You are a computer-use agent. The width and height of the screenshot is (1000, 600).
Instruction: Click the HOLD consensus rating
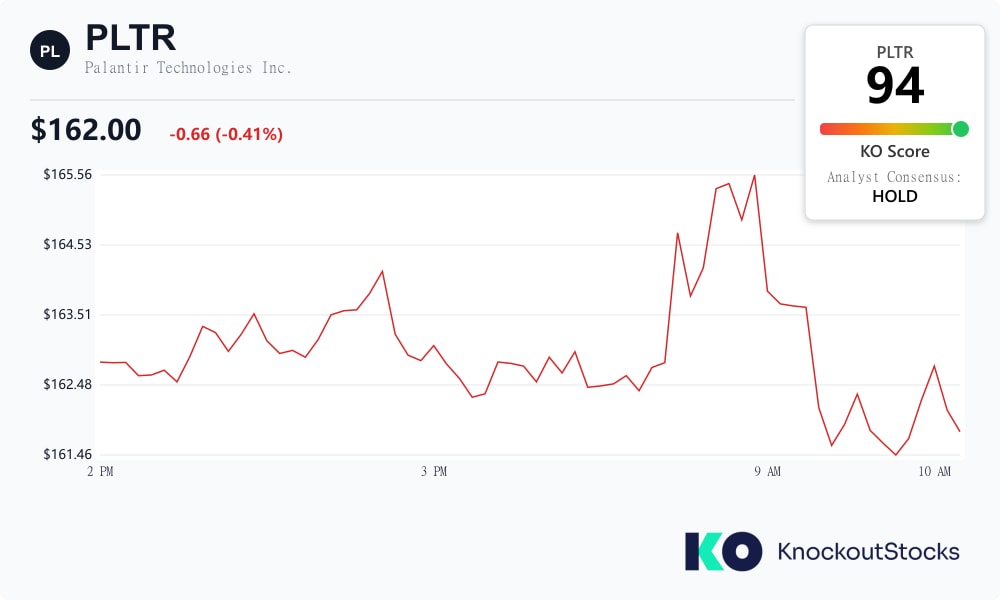[x=895, y=196]
